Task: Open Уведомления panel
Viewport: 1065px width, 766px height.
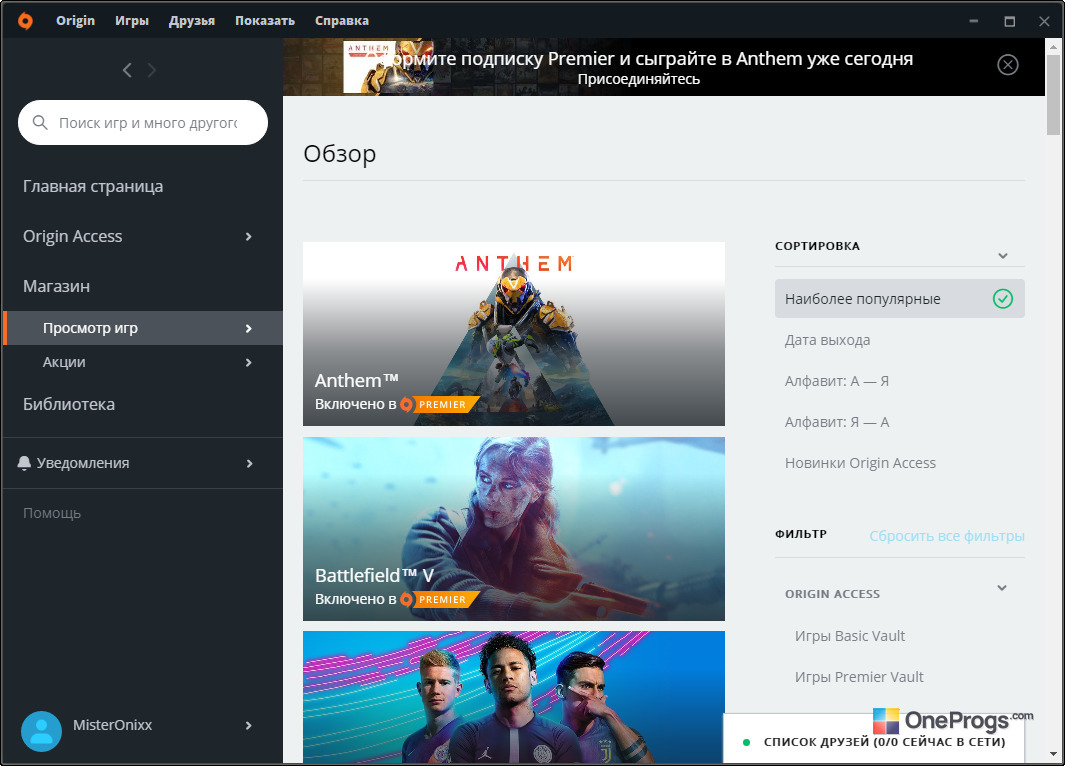Action: 83,463
